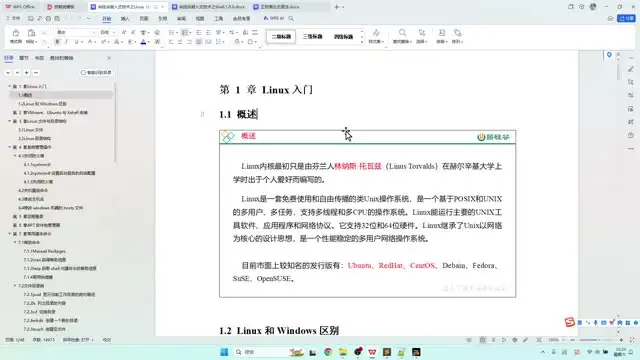
Task: Open the font size dropdown
Action: [x=113, y=32]
